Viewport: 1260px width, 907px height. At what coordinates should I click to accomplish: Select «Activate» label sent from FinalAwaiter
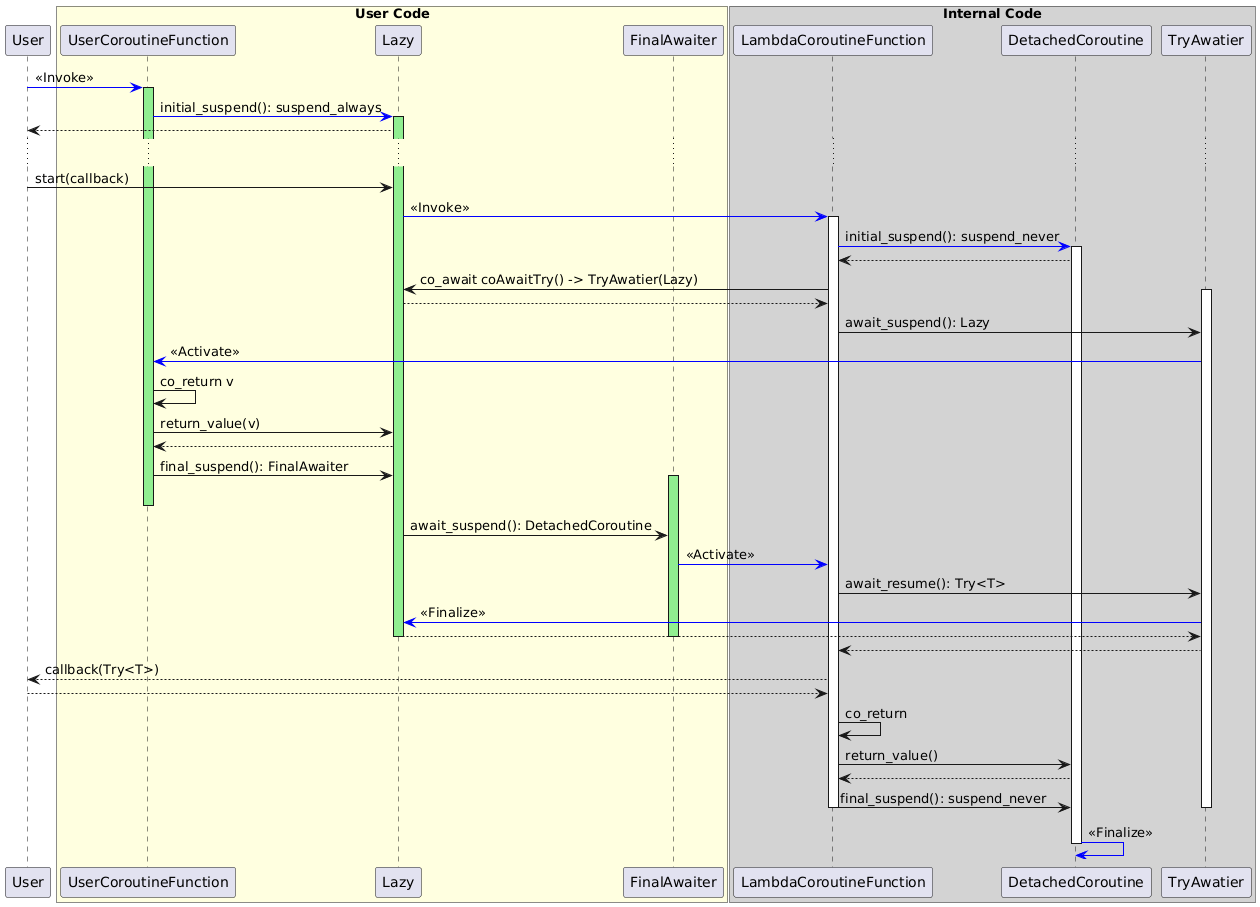coord(720,554)
